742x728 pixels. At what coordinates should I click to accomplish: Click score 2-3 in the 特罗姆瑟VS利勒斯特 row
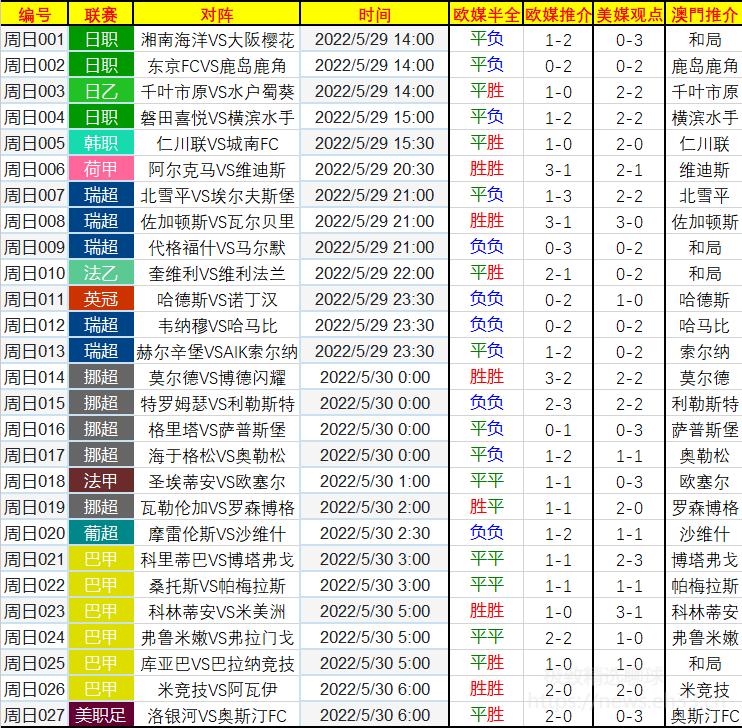pyautogui.click(x=558, y=404)
